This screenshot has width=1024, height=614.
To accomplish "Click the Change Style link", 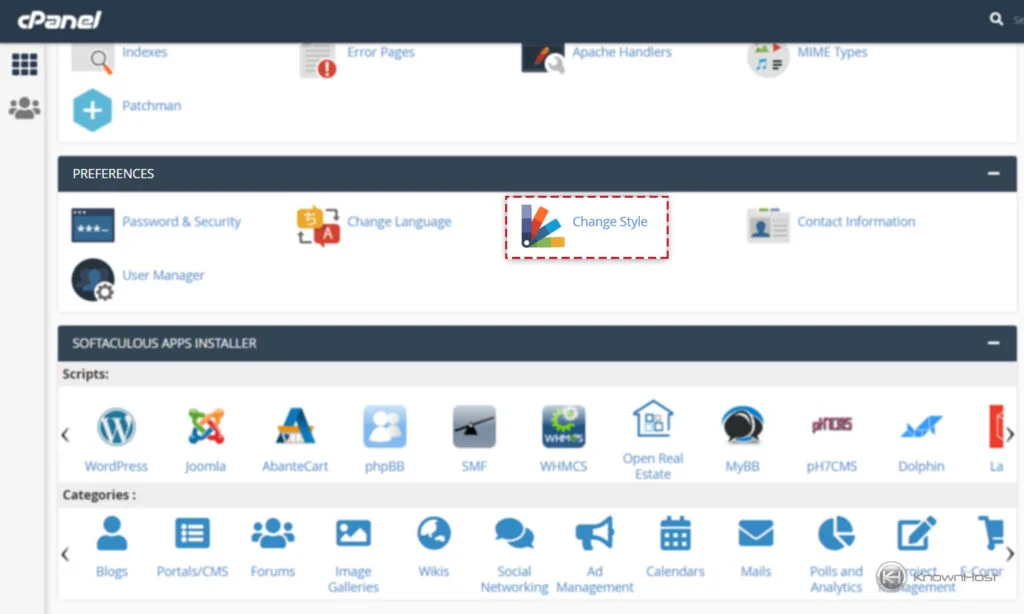I will click(x=610, y=221).
